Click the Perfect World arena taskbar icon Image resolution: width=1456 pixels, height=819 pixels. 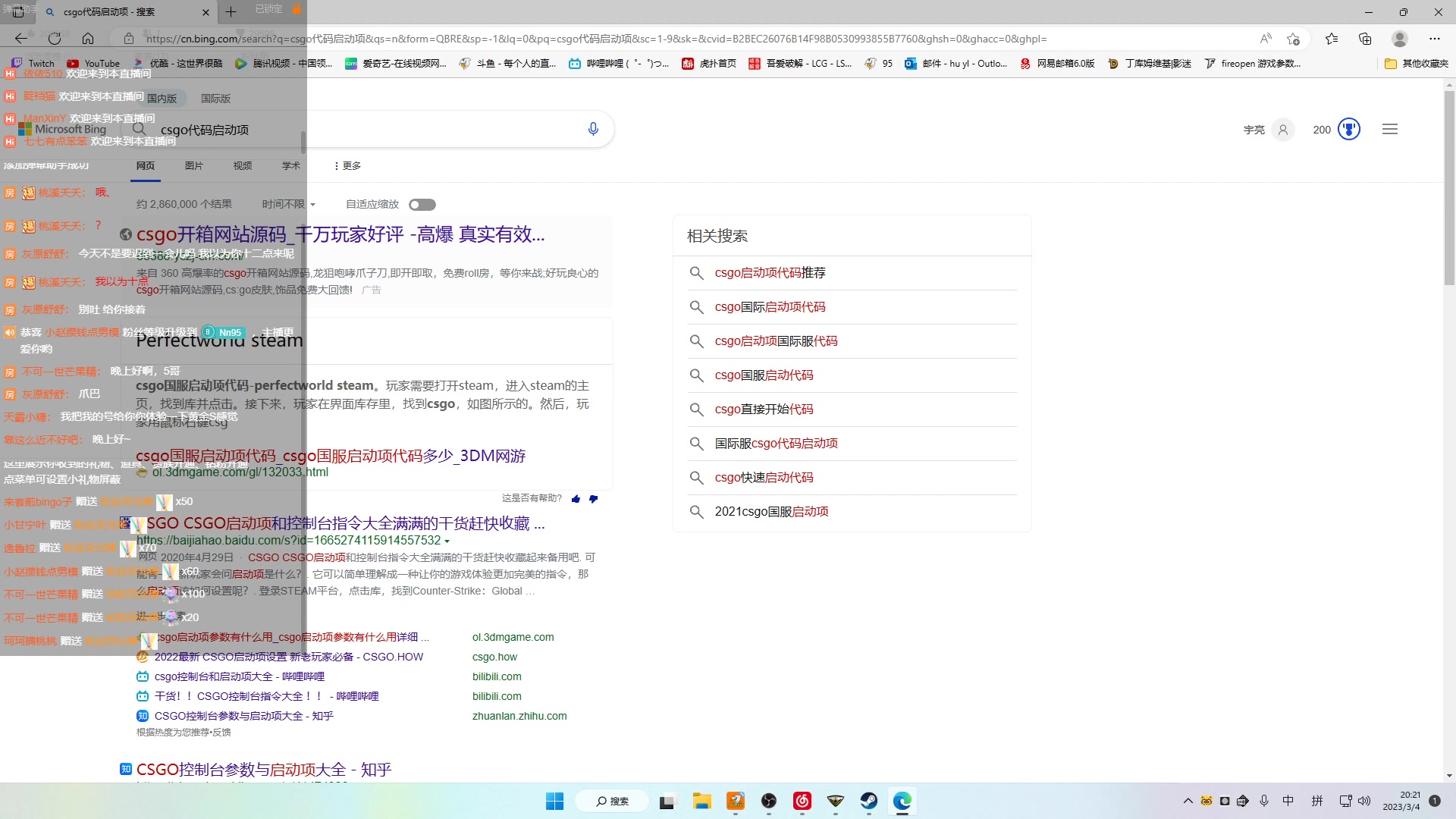click(835, 801)
